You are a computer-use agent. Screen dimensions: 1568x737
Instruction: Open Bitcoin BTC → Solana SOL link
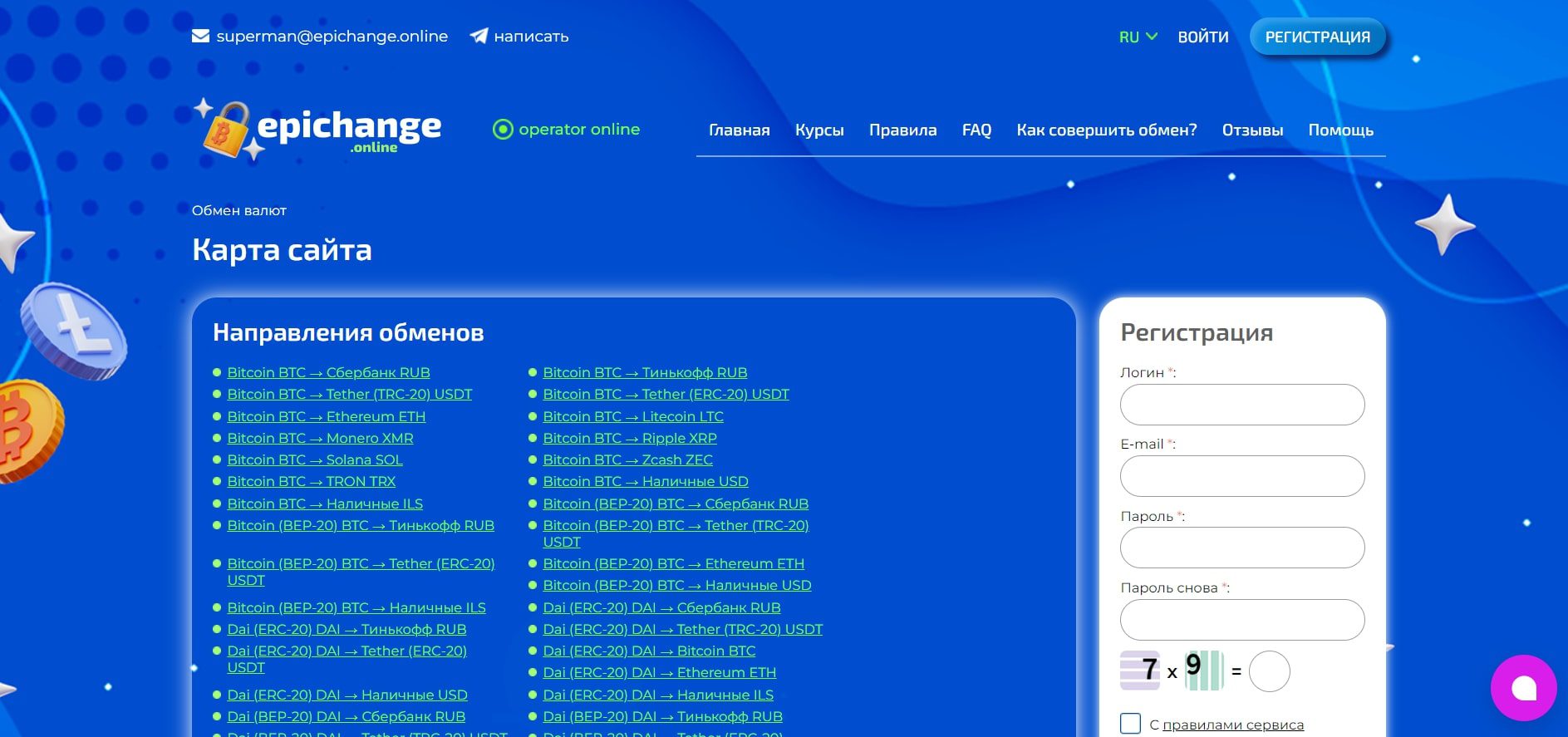point(315,459)
